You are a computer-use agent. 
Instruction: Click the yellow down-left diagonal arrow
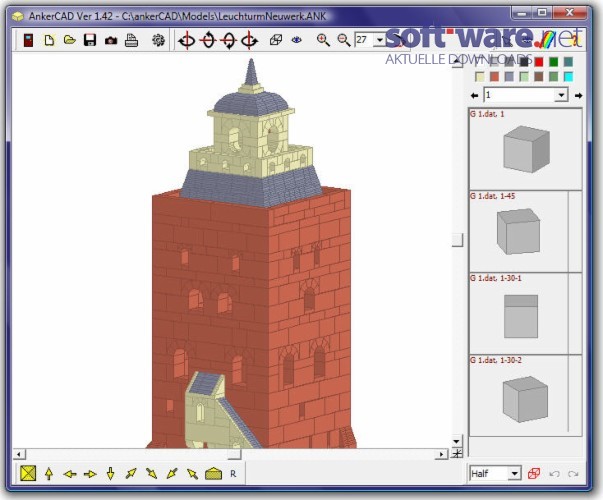click(172, 473)
